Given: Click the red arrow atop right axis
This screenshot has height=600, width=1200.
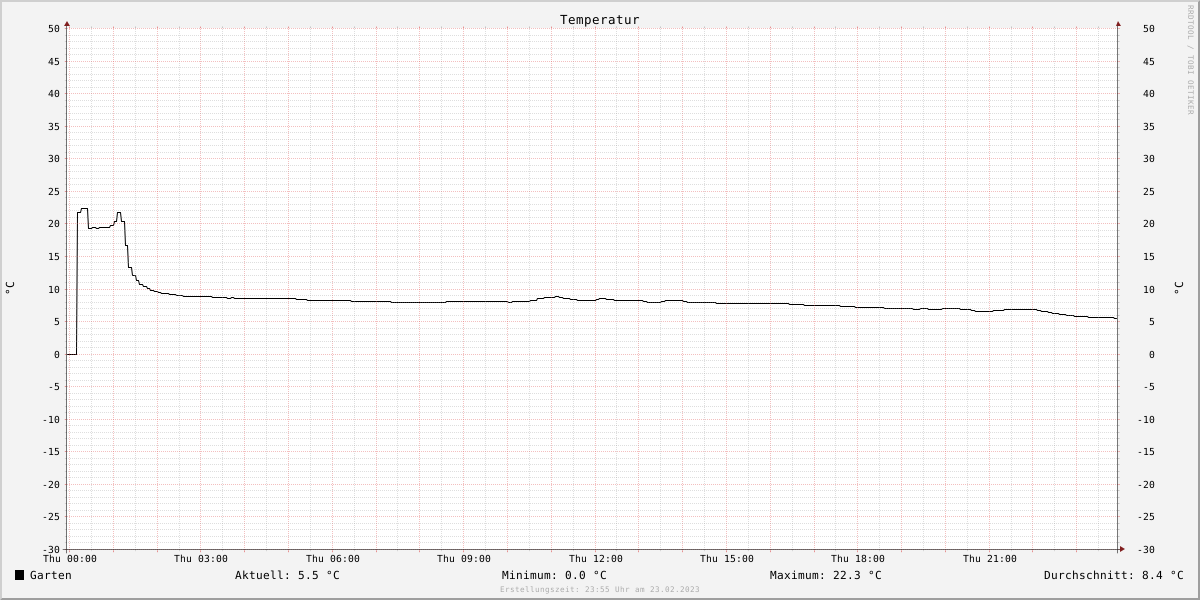Looking at the screenshot, I should tap(1118, 23).
